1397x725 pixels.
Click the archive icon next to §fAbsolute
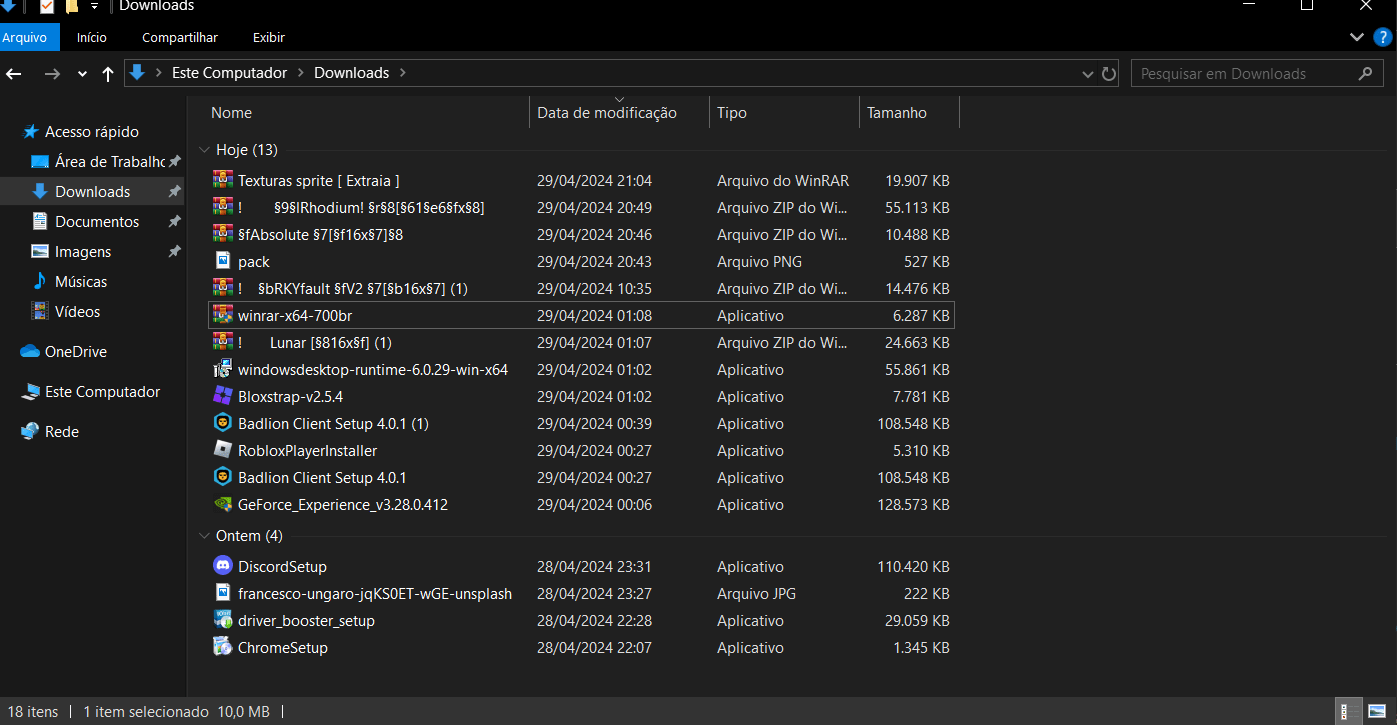(223, 235)
